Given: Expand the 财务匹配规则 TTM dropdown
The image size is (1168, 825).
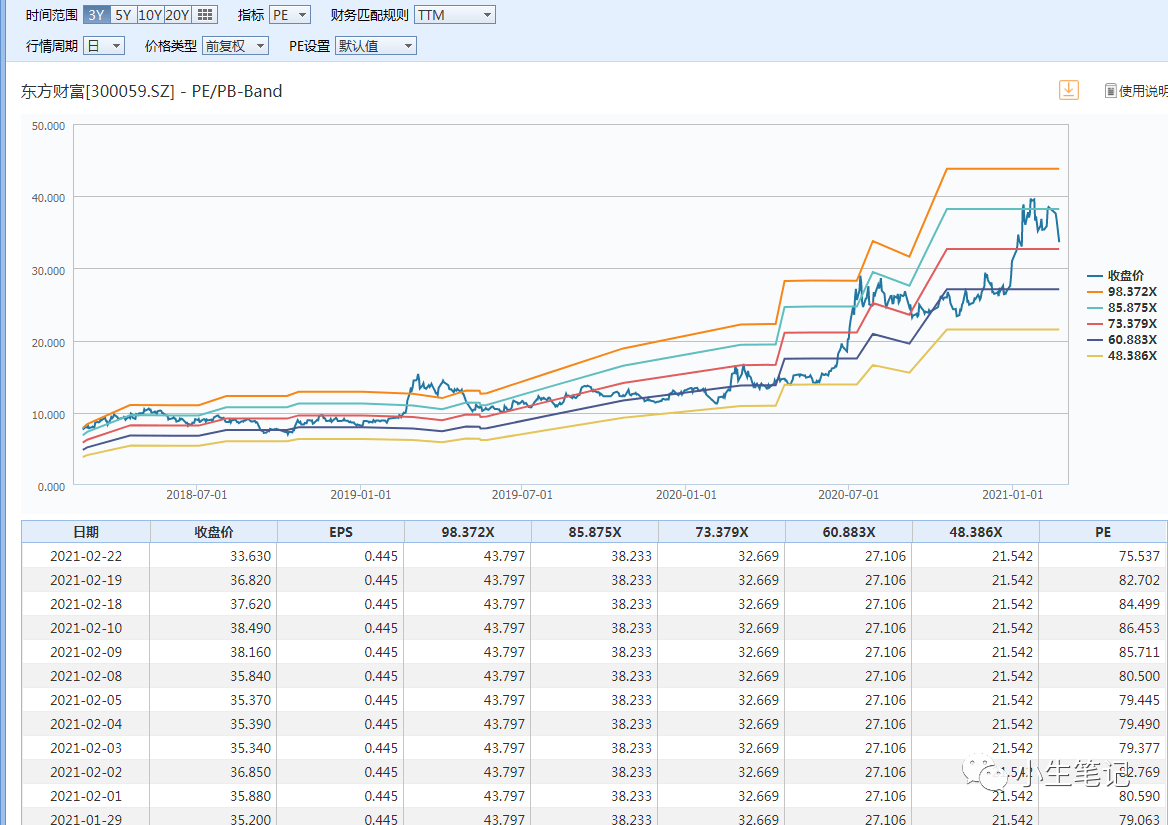Looking at the screenshot, I should tap(454, 15).
